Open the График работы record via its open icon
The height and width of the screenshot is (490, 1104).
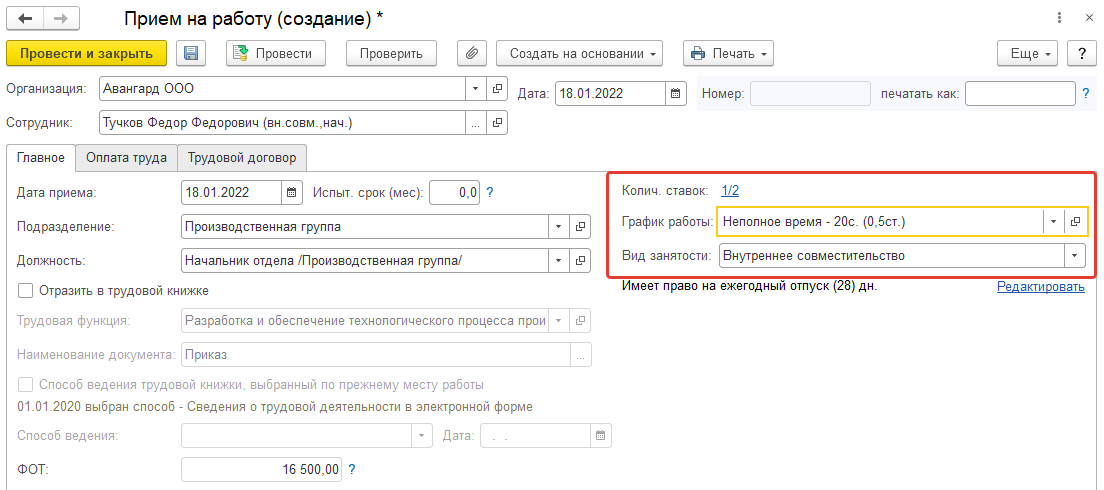(1076, 221)
